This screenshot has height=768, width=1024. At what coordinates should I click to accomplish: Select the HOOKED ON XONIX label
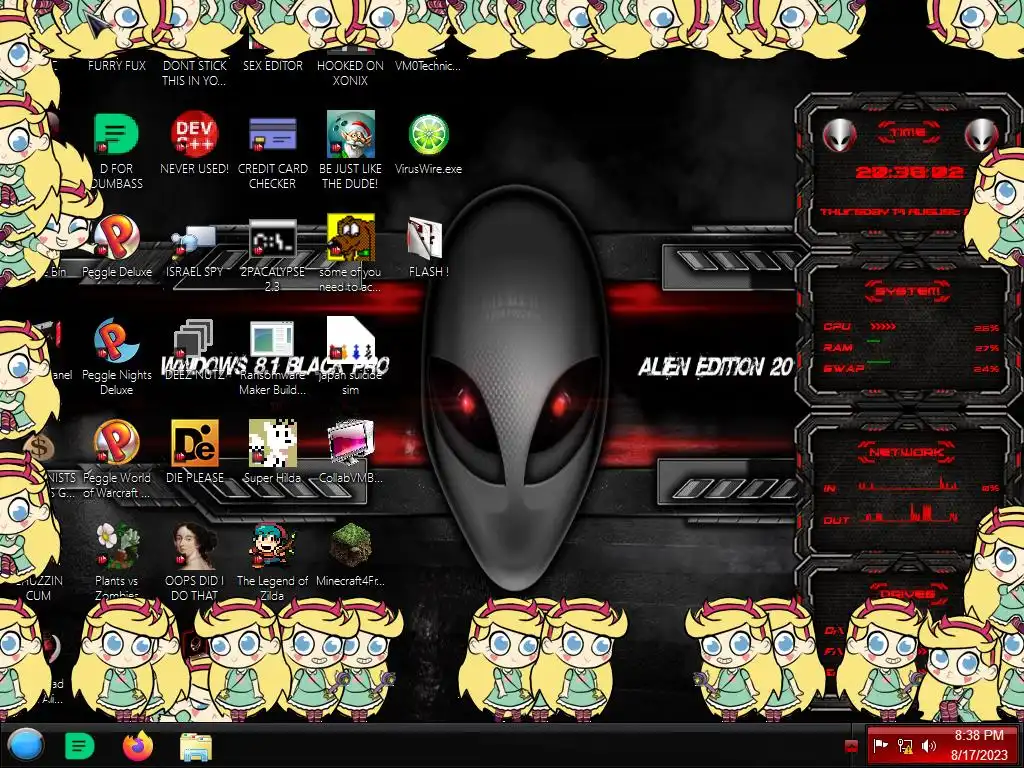[351, 73]
